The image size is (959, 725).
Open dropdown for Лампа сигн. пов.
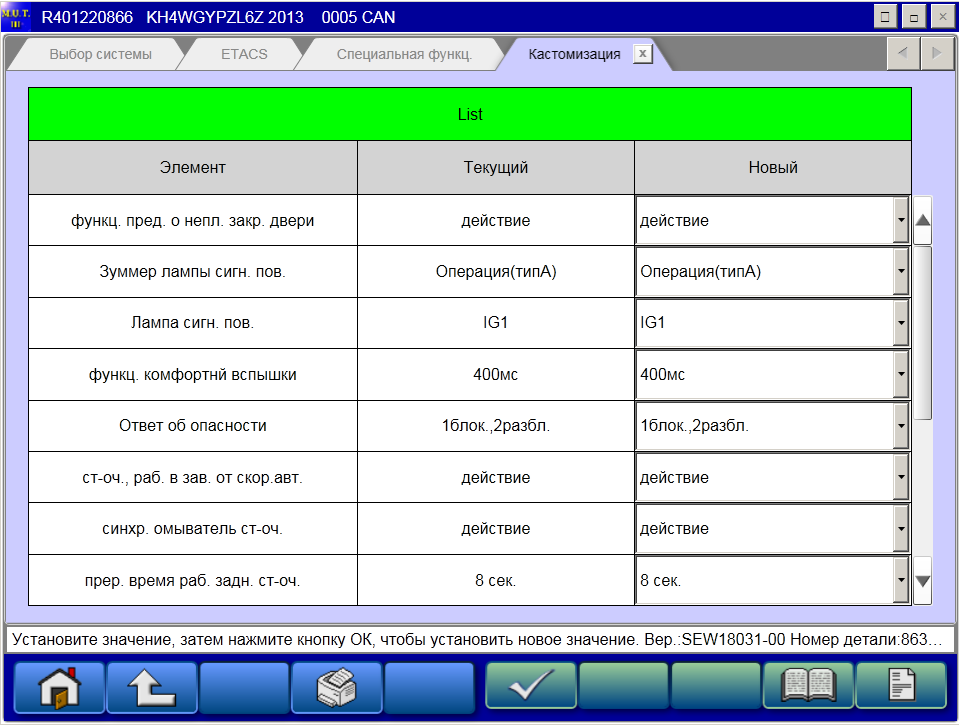(x=900, y=323)
